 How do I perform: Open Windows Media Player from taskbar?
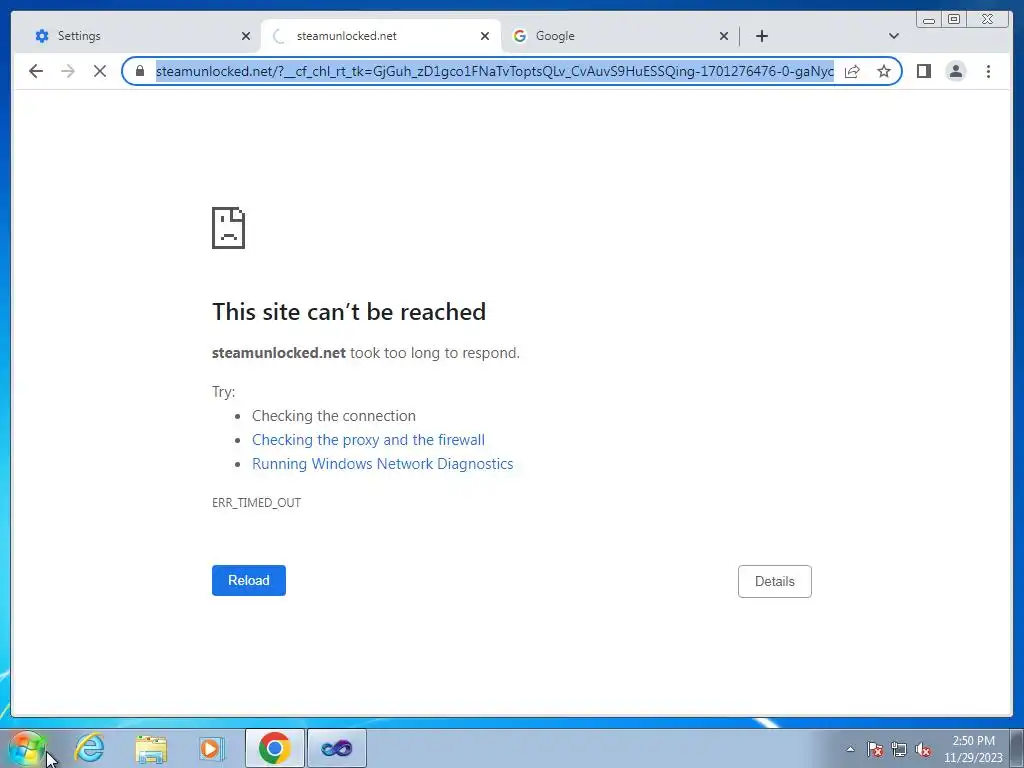tap(212, 748)
